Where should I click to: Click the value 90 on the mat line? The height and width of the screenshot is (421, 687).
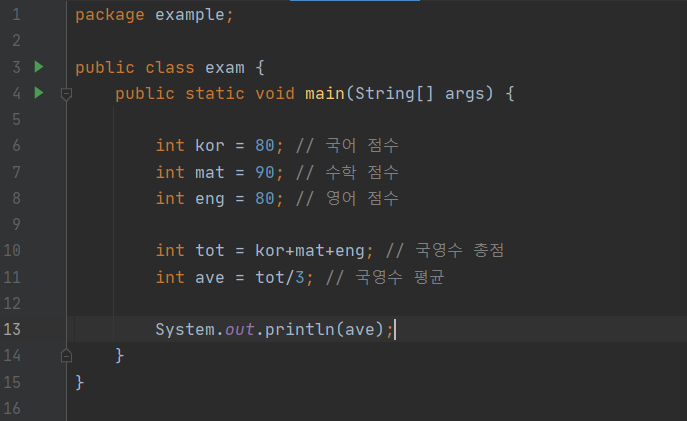pos(265,172)
